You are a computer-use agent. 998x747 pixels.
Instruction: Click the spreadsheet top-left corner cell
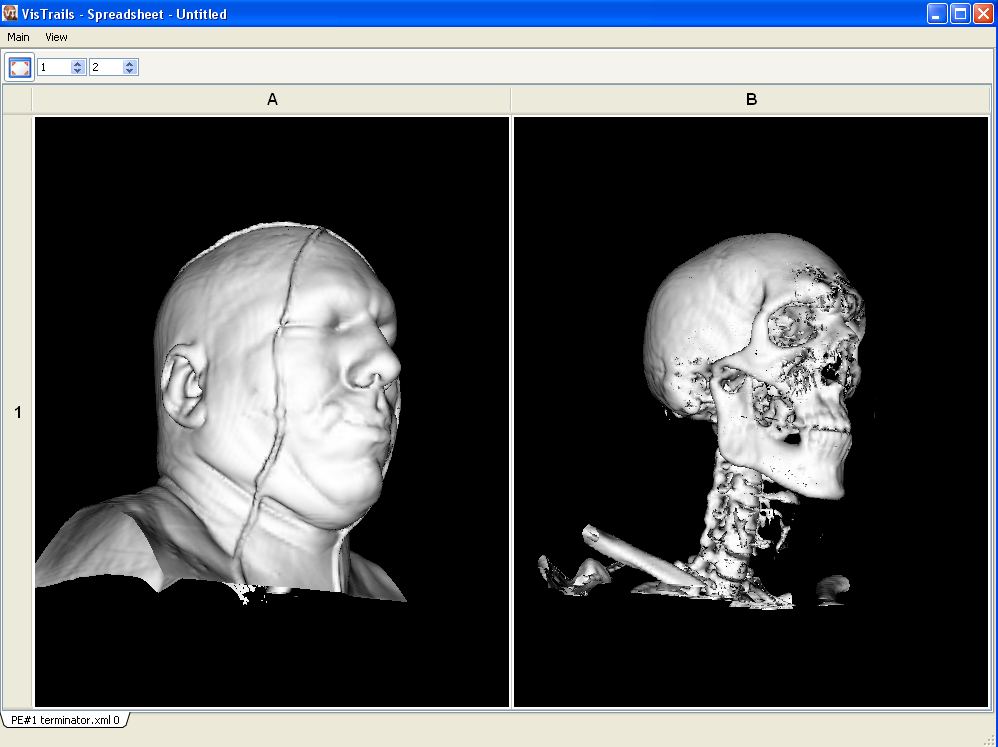[17, 100]
